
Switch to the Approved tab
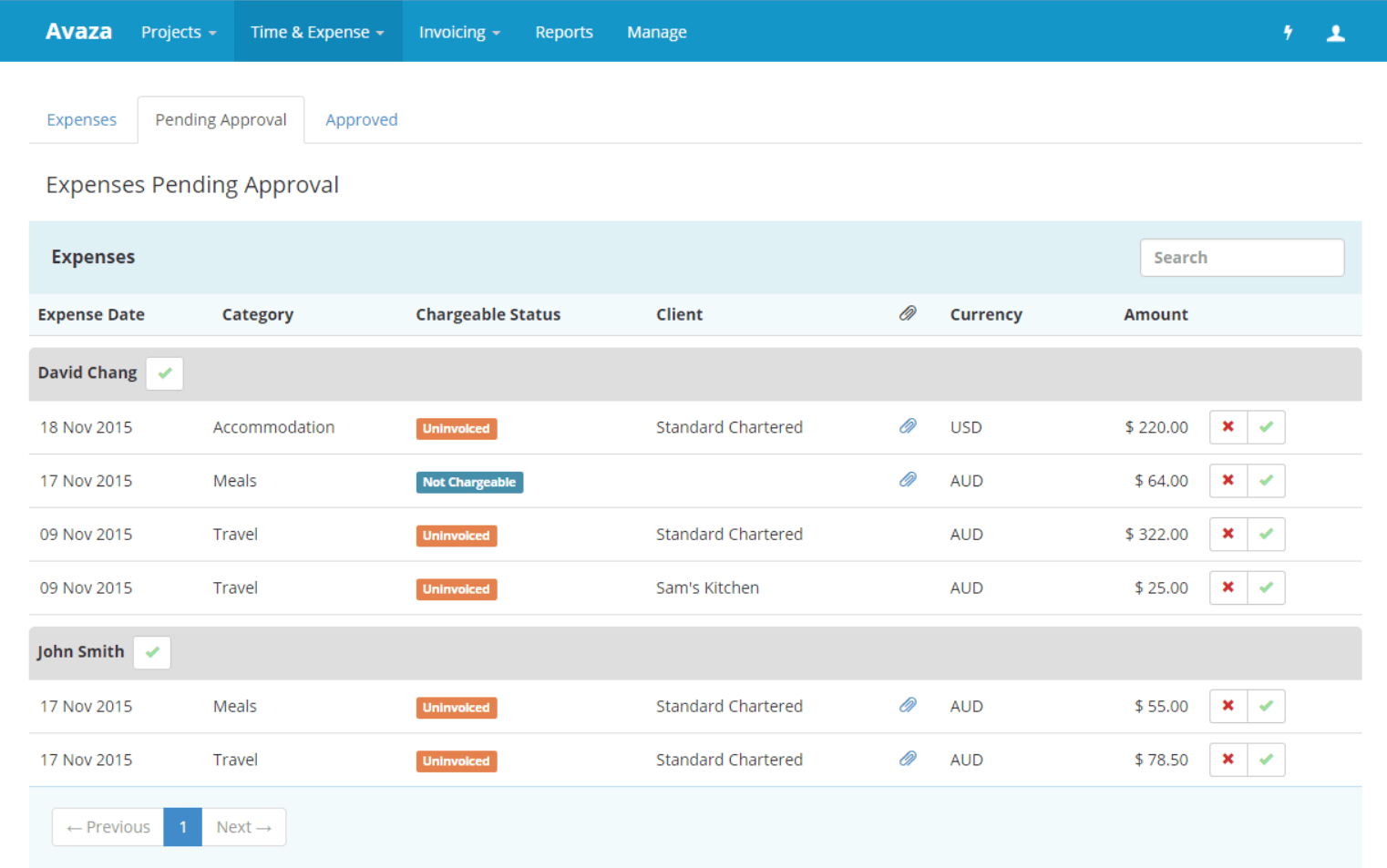point(361,119)
